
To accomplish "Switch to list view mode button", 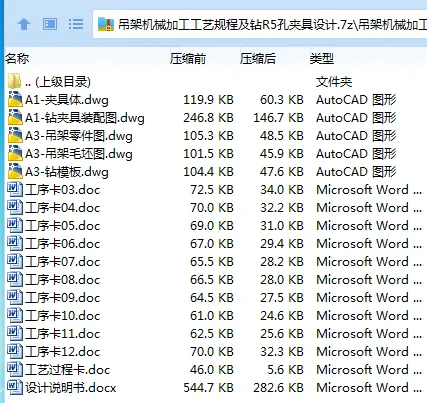I will pyautogui.click(x=76, y=24).
